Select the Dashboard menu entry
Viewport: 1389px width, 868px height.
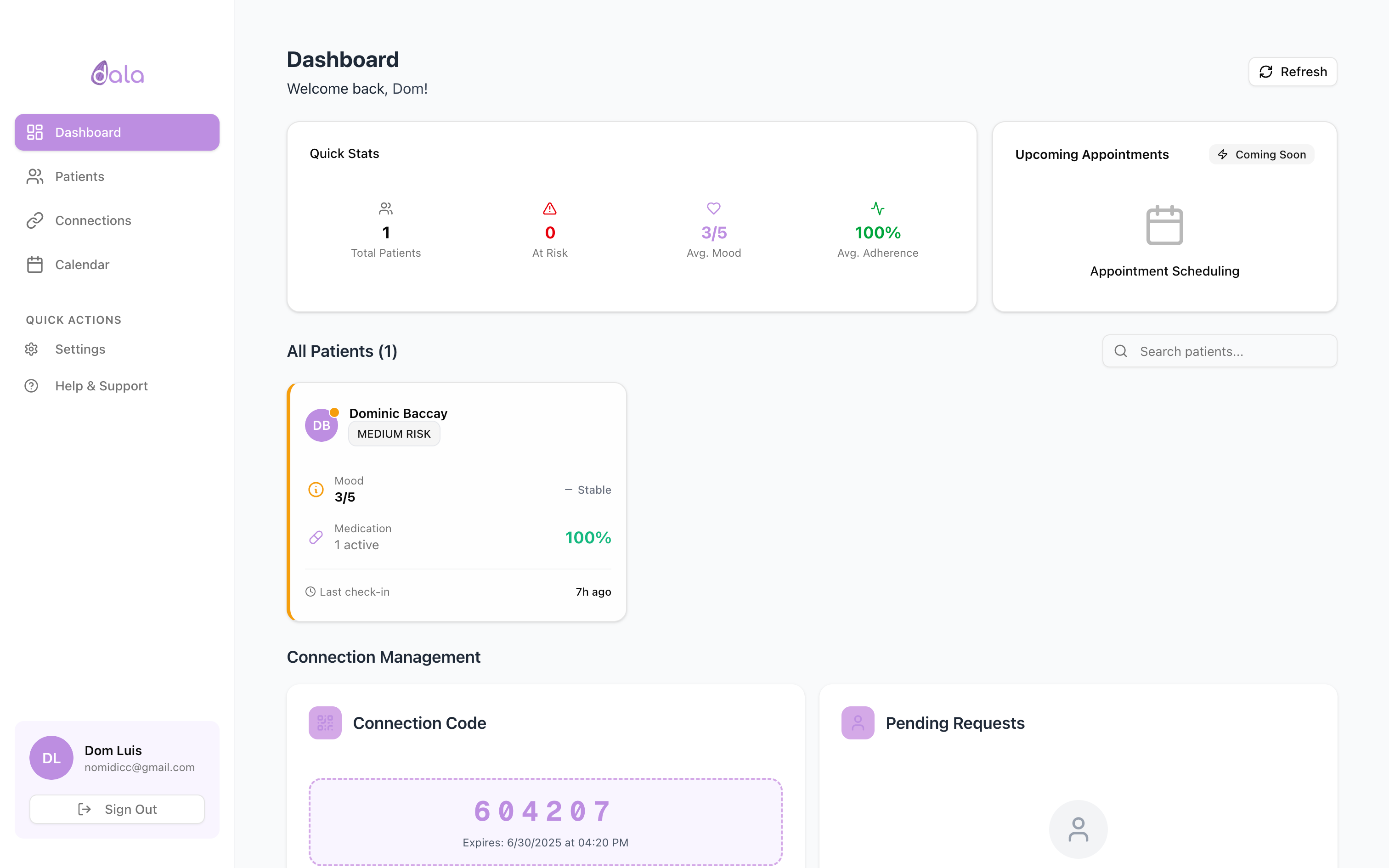click(x=88, y=132)
